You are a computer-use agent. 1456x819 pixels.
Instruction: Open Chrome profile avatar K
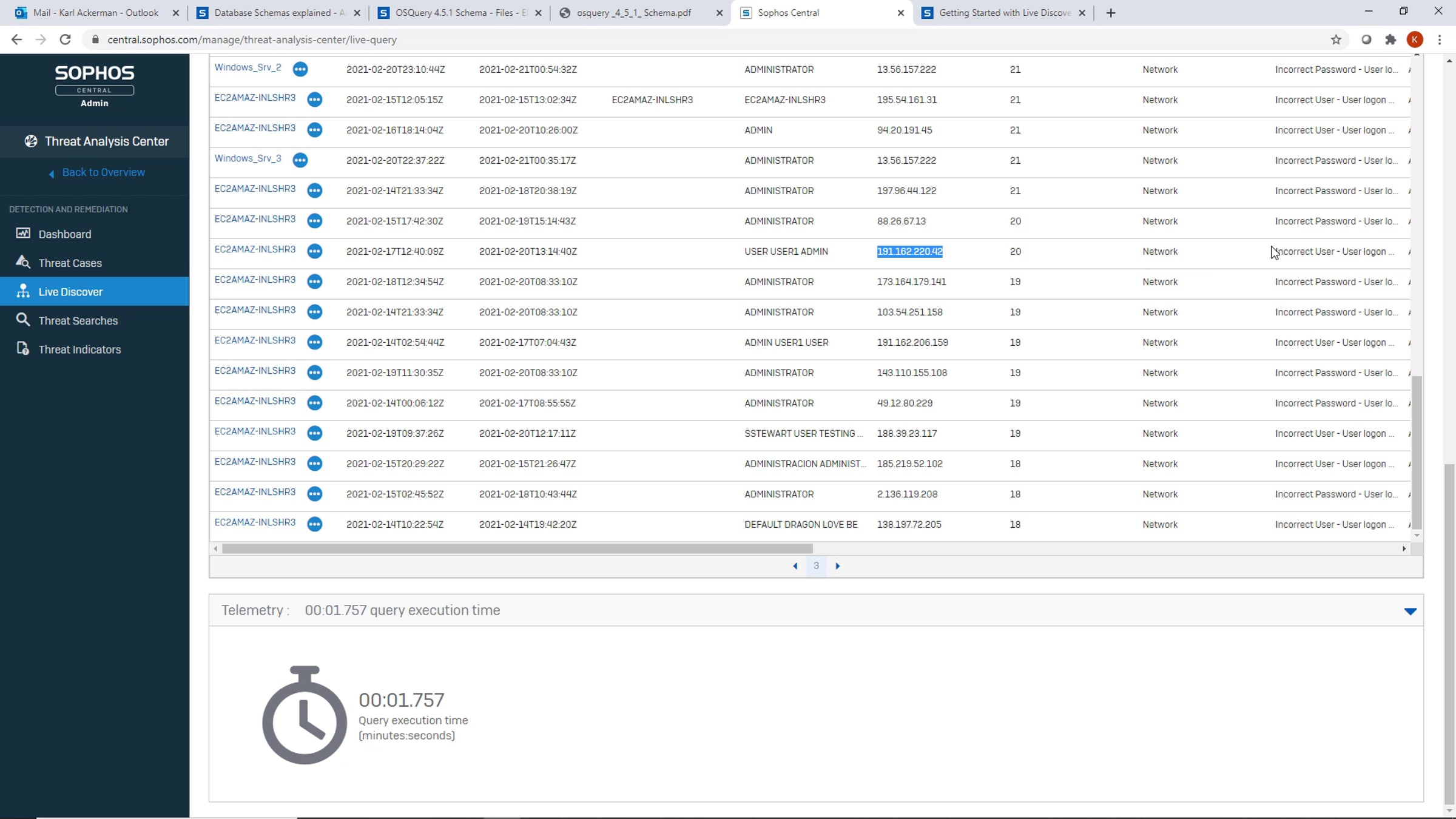tap(1415, 39)
